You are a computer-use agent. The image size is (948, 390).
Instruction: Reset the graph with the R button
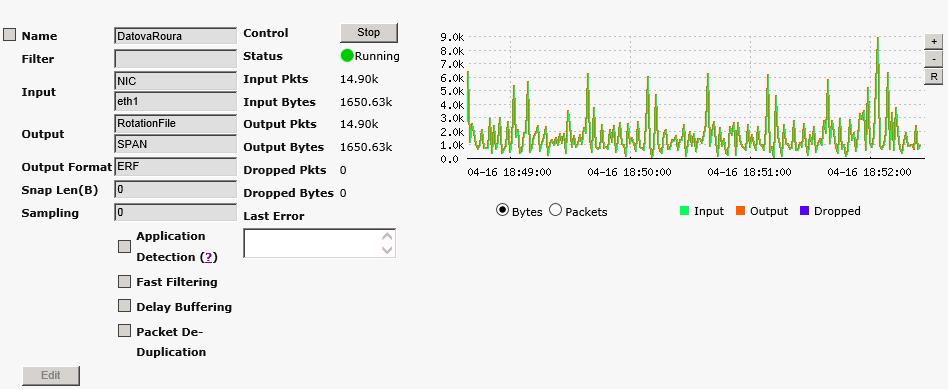[933, 77]
